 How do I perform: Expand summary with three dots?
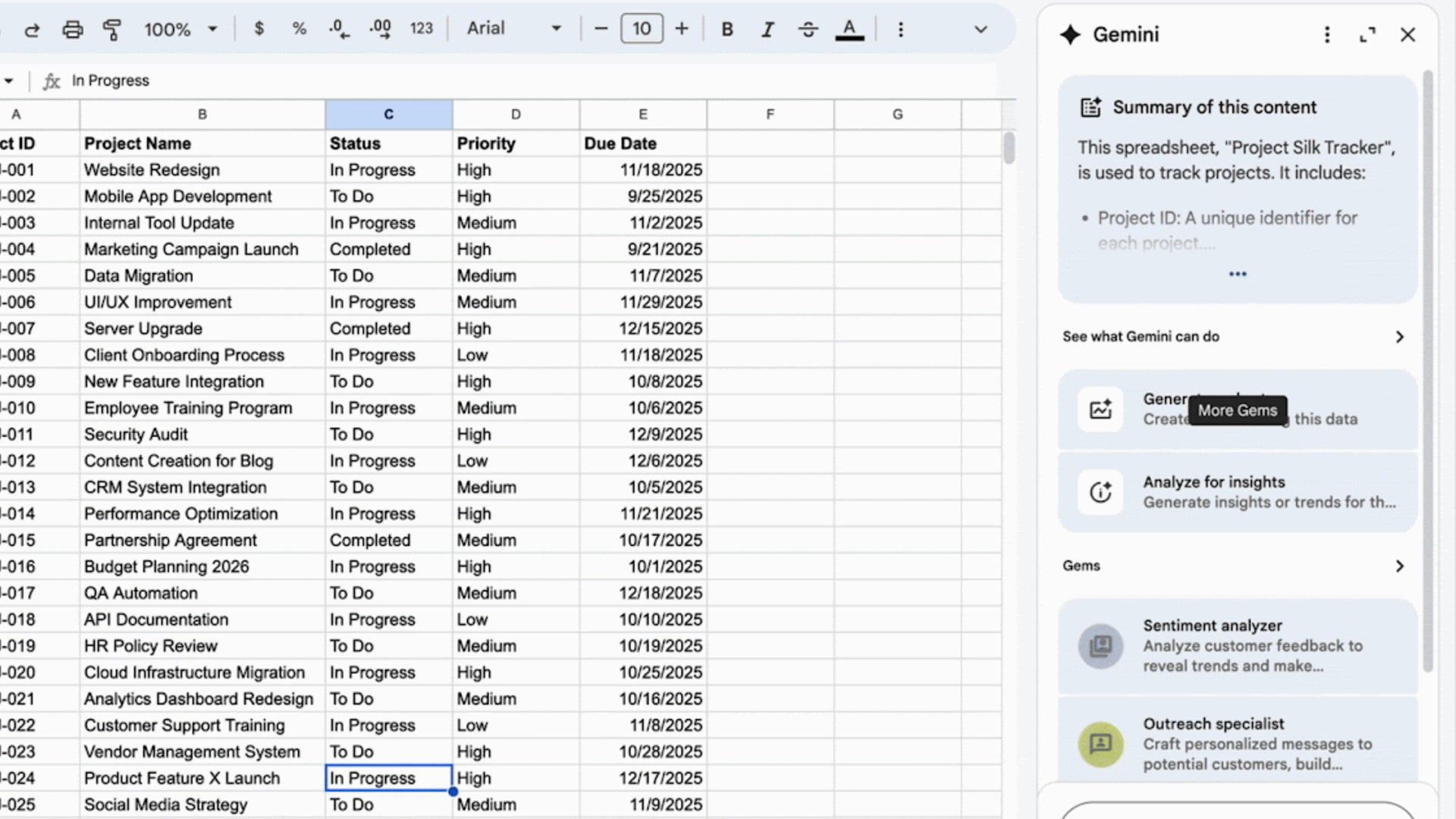tap(1238, 274)
